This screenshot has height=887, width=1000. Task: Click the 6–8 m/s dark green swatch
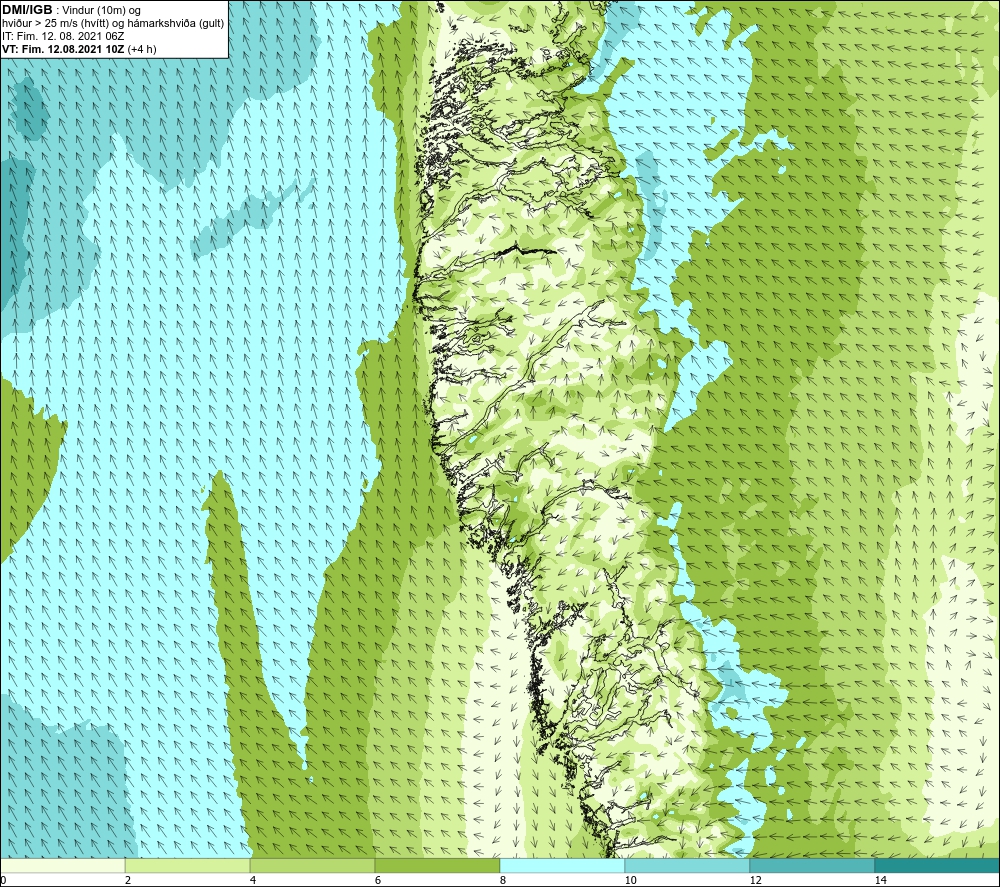pyautogui.click(x=438, y=866)
